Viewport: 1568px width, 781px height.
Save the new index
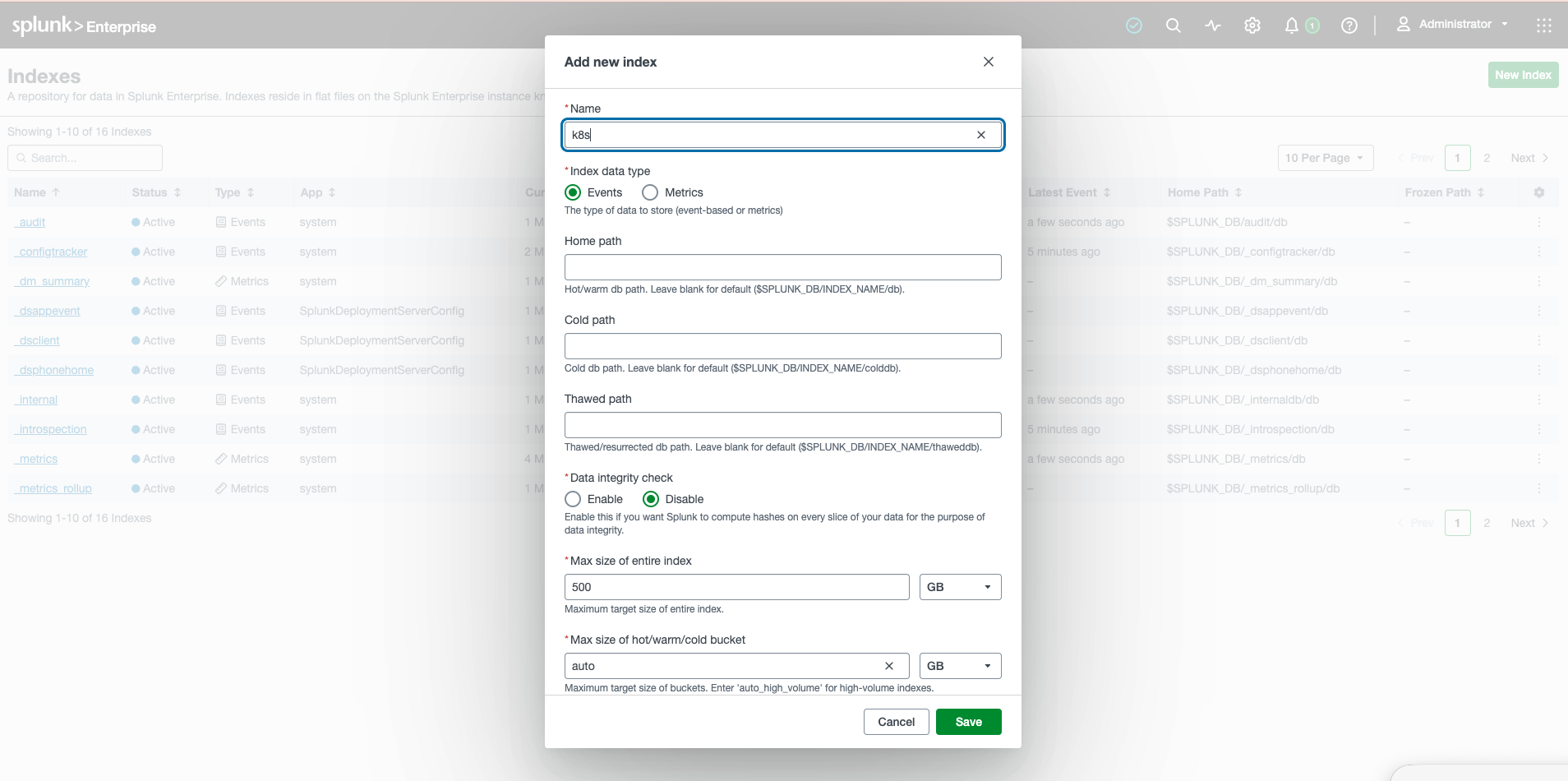(x=969, y=722)
